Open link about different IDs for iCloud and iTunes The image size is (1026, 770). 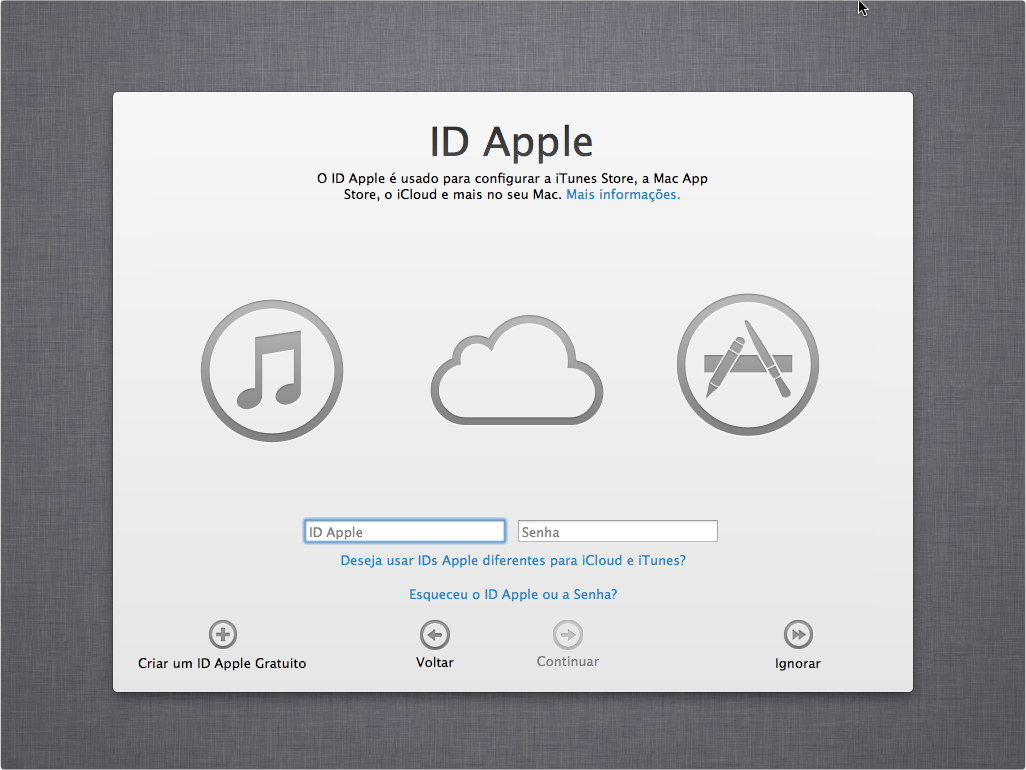[513, 561]
